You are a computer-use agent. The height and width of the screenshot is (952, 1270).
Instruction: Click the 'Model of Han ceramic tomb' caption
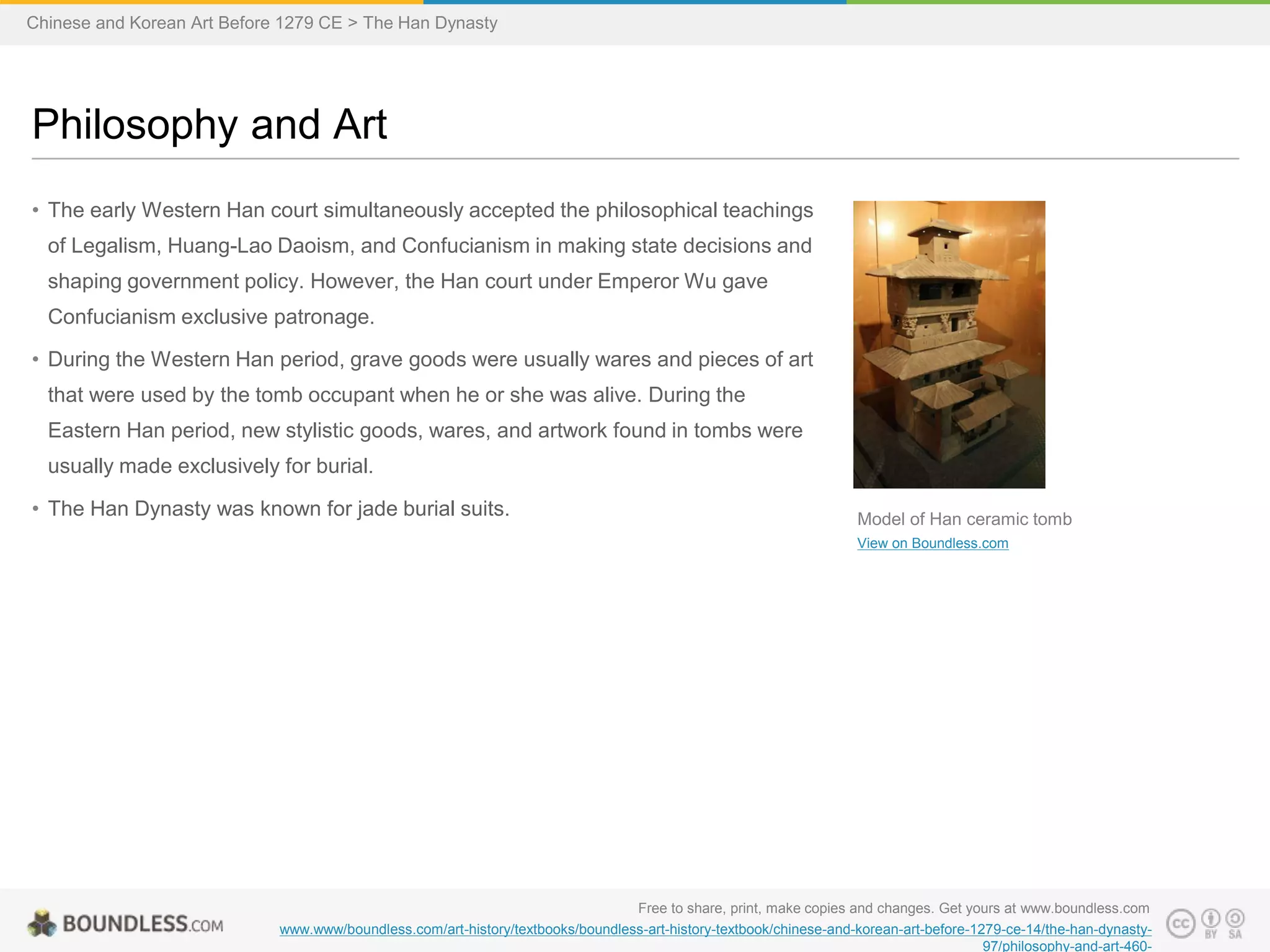[x=964, y=519]
